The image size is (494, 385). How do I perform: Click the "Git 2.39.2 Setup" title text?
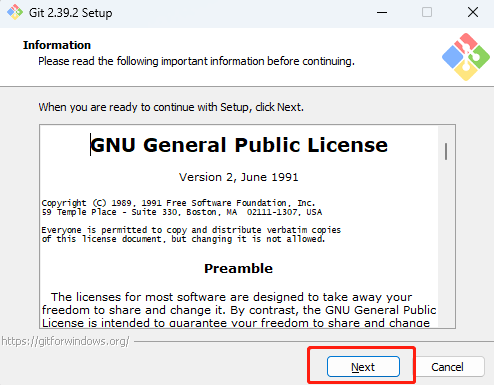coord(71,13)
